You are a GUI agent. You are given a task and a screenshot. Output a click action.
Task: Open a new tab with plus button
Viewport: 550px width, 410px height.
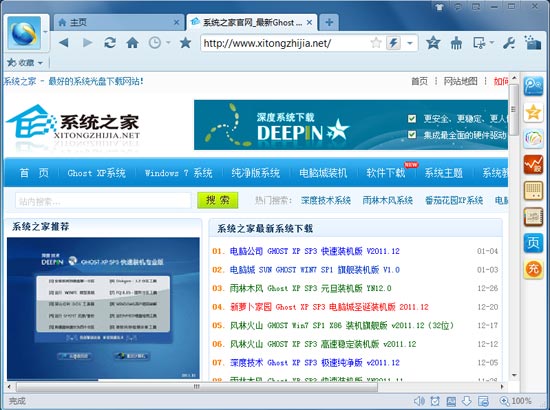click(x=329, y=22)
